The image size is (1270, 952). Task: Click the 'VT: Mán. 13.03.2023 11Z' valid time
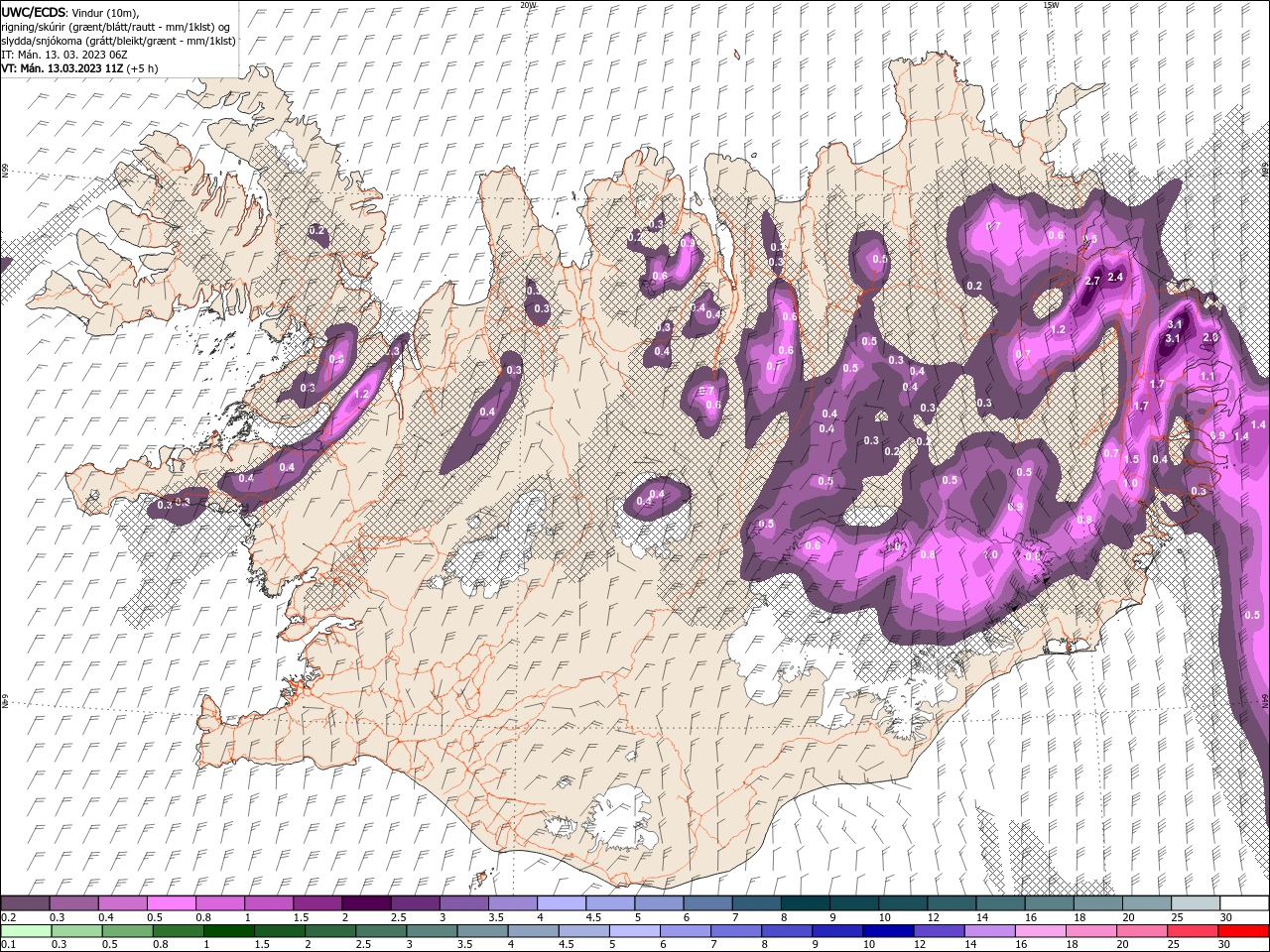point(62,68)
